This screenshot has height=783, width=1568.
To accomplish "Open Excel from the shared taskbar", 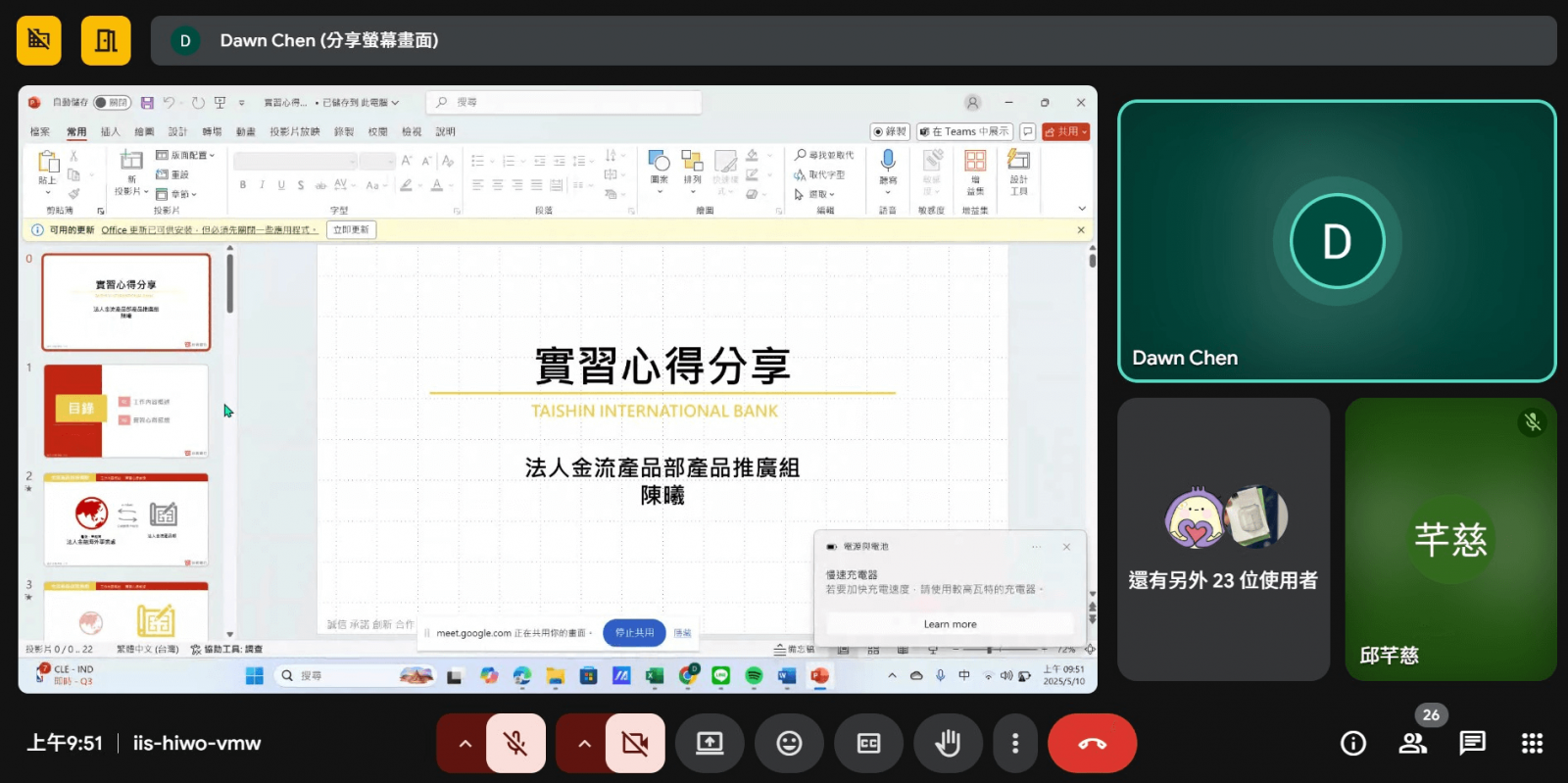I will coord(654,675).
